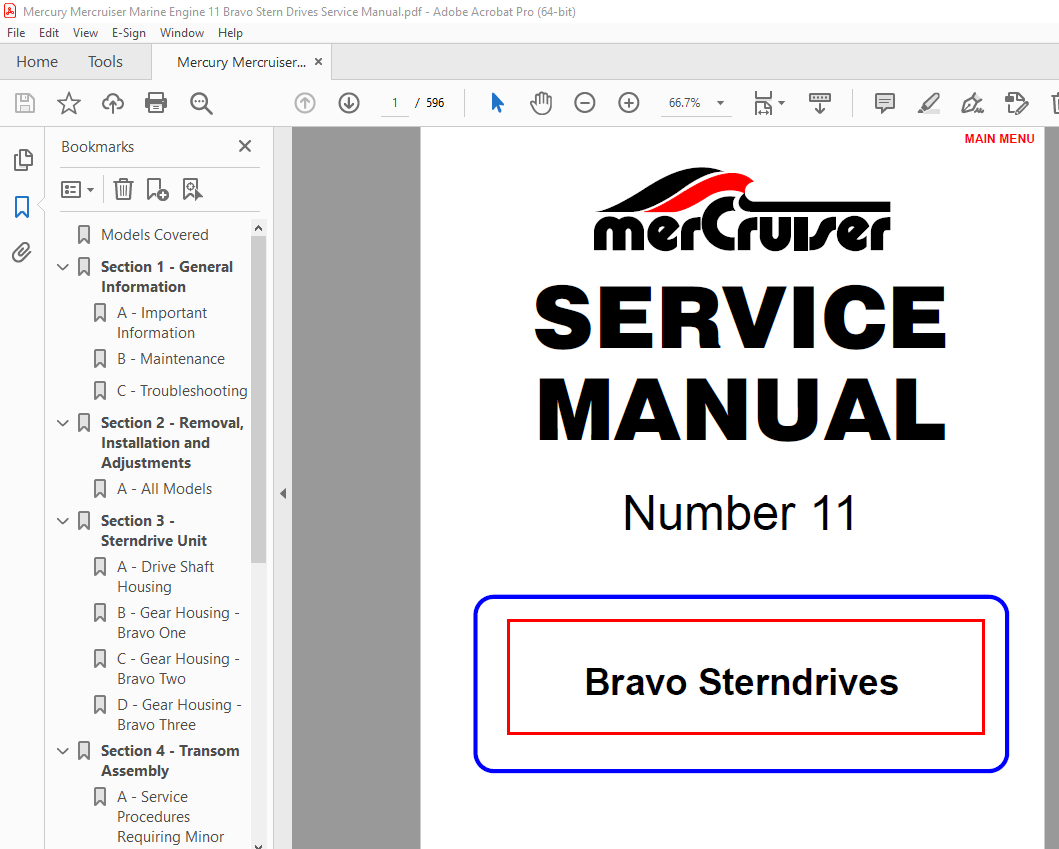Open the View menu
The width and height of the screenshot is (1059, 849).
coord(85,32)
